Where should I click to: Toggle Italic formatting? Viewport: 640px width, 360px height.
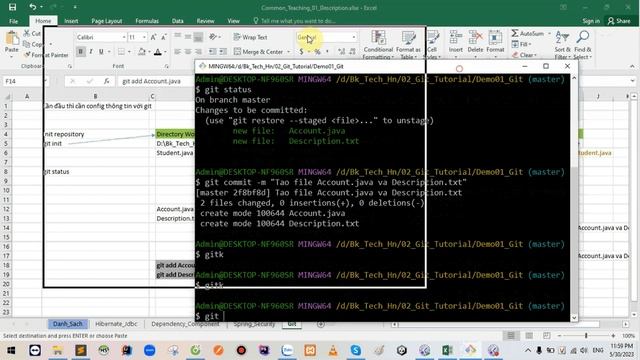(x=91, y=51)
